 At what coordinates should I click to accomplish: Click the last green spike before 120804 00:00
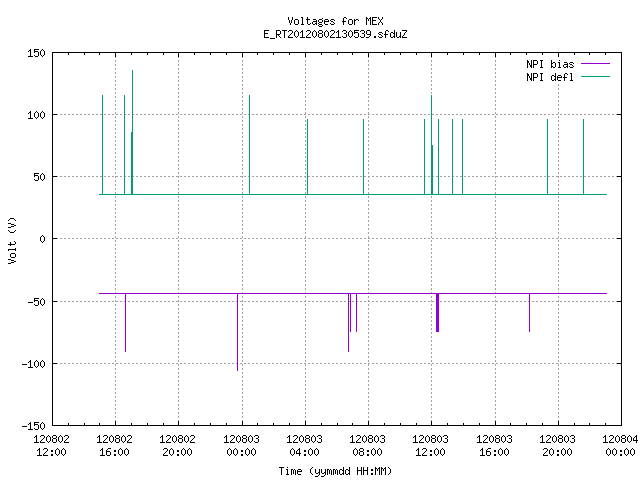tap(584, 157)
